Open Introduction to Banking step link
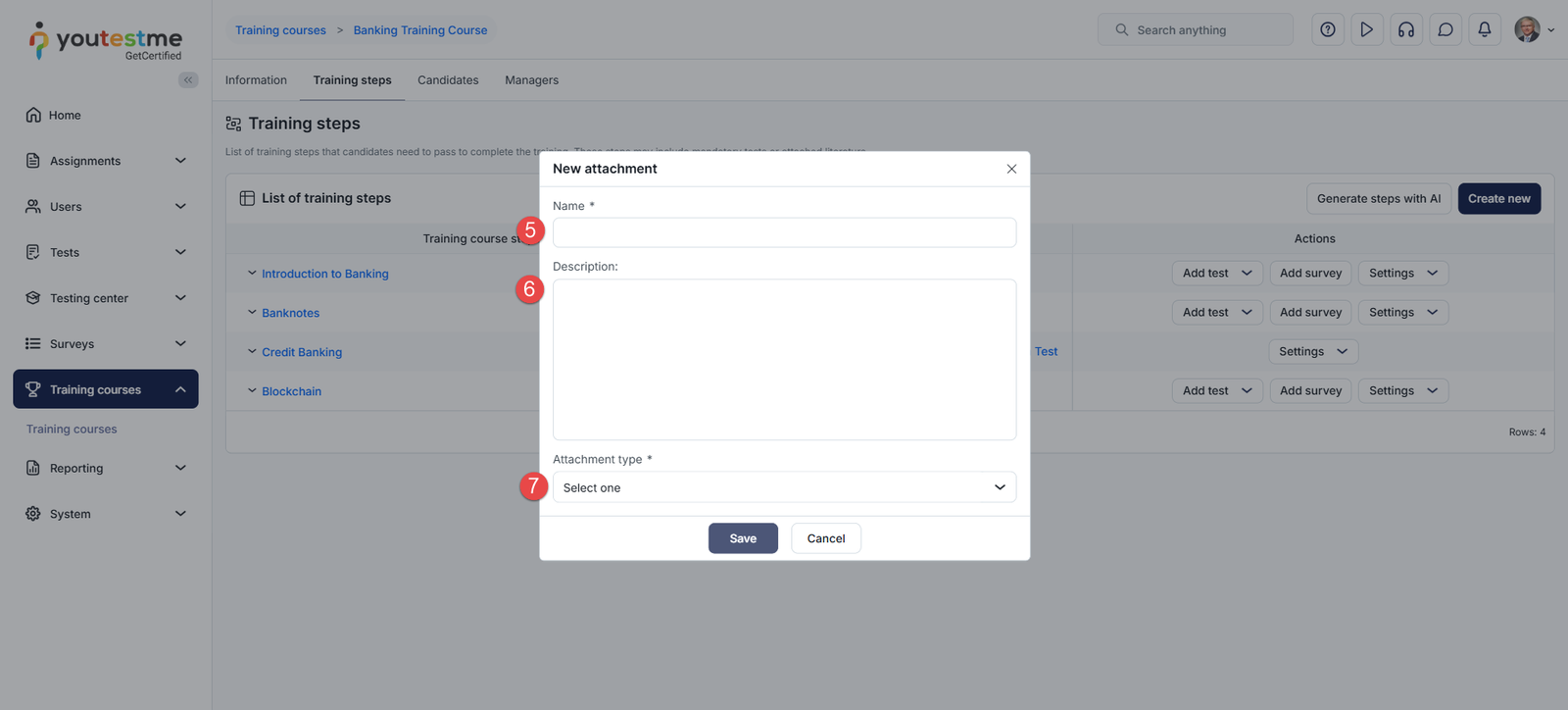Viewport: 1568px width, 710px height. [x=325, y=274]
